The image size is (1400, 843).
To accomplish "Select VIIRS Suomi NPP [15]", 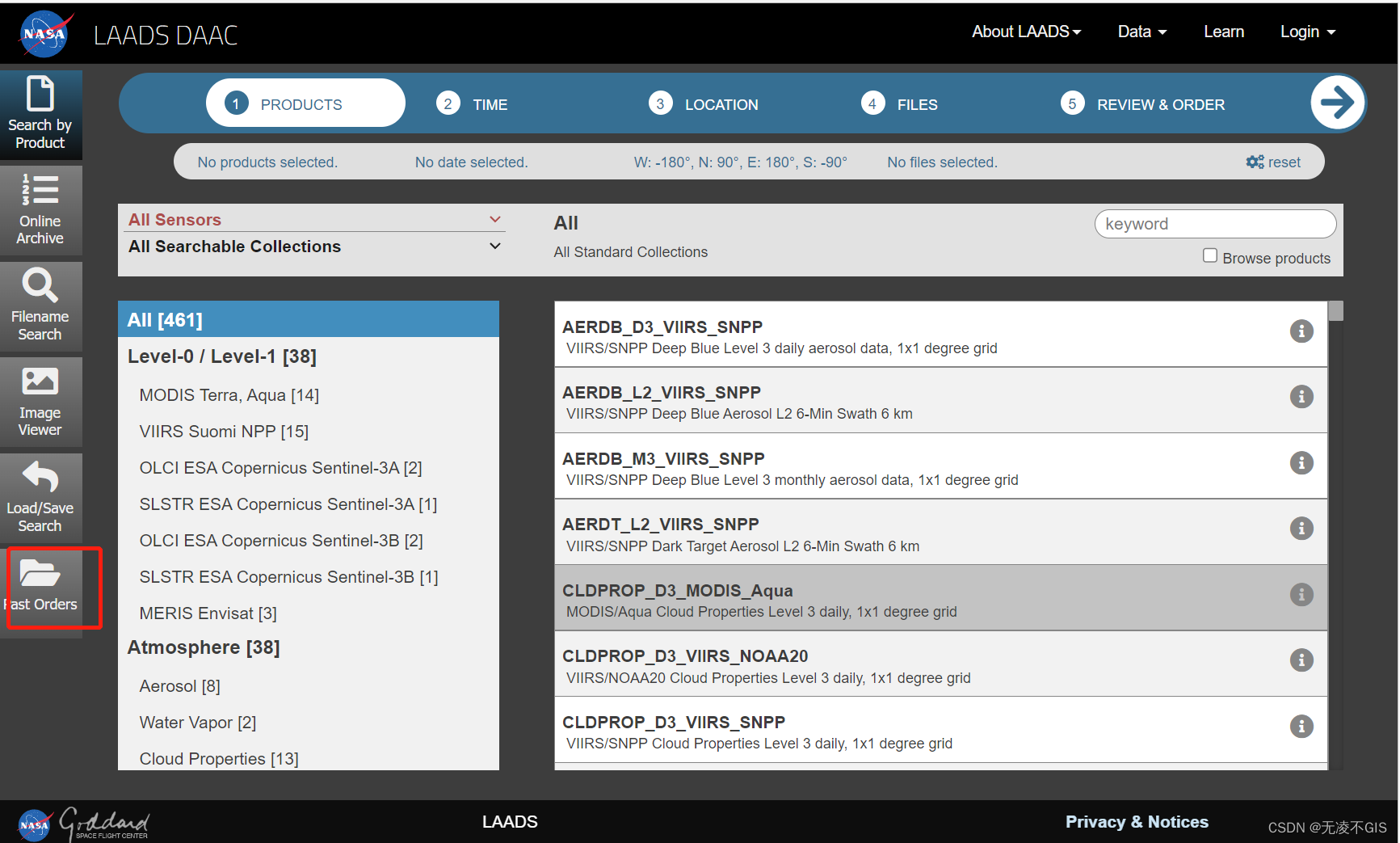I will tap(224, 432).
